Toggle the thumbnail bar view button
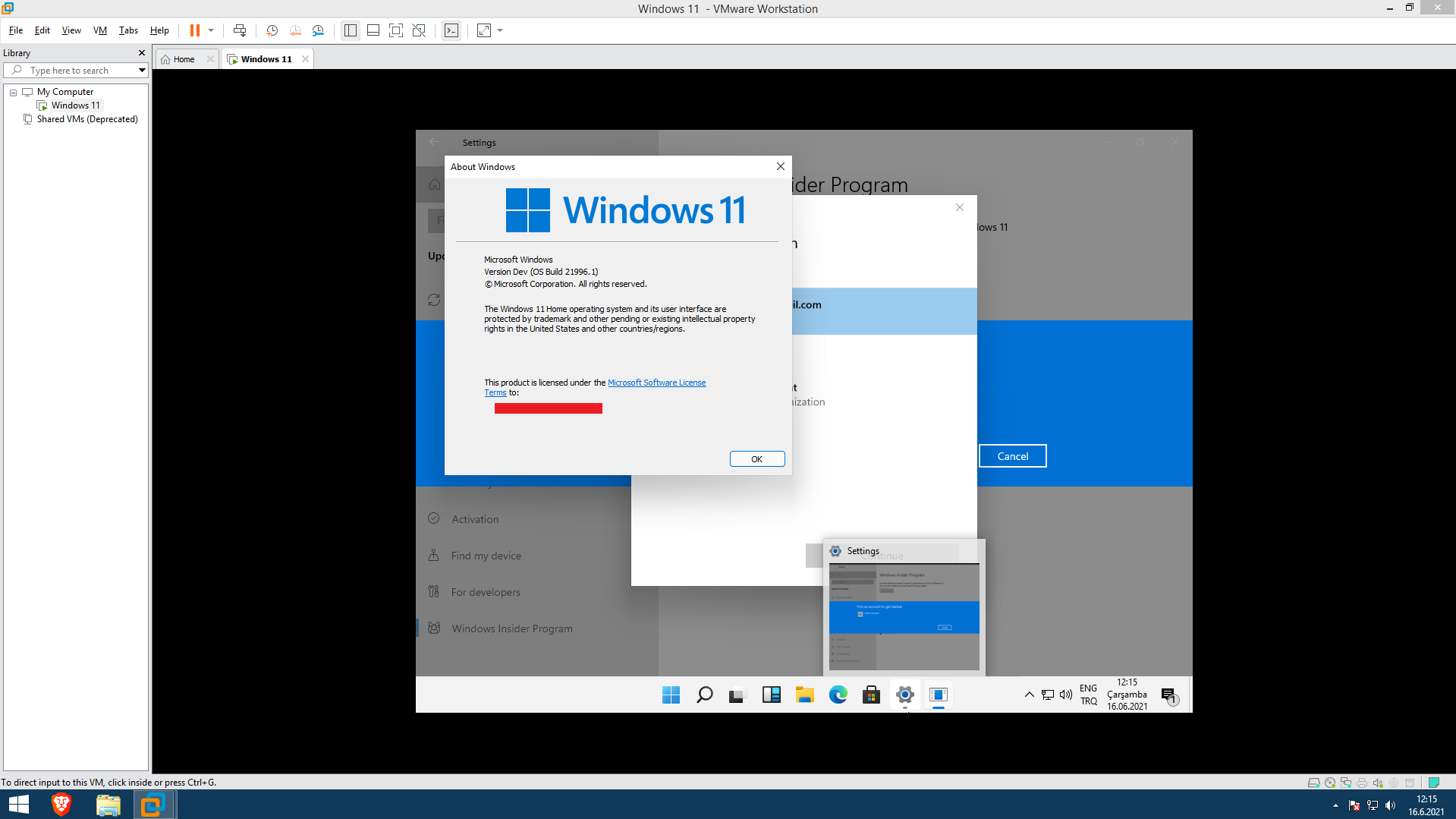The width and height of the screenshot is (1456, 819). [x=373, y=30]
